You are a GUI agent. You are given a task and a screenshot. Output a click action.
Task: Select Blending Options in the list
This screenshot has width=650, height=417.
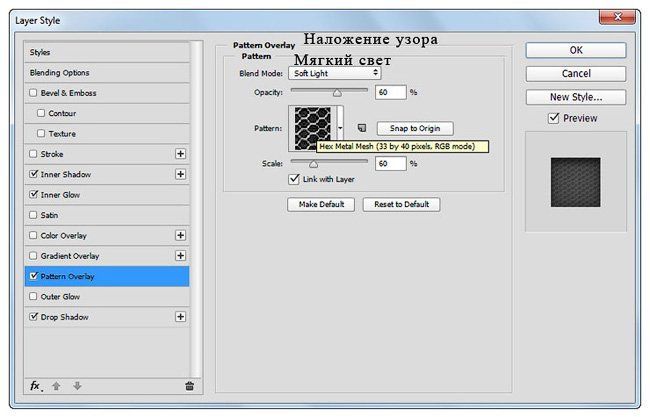(107, 73)
